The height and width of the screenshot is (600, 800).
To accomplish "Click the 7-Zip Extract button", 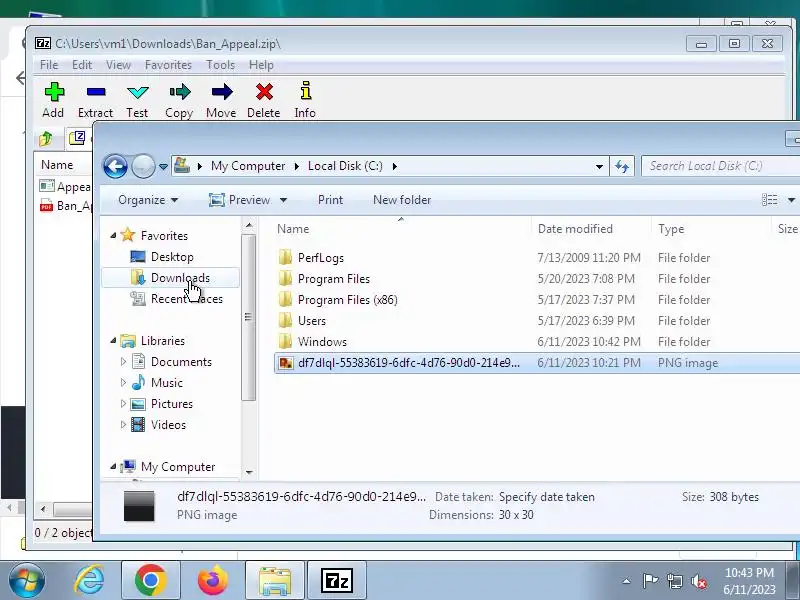I will pyautogui.click(x=95, y=100).
